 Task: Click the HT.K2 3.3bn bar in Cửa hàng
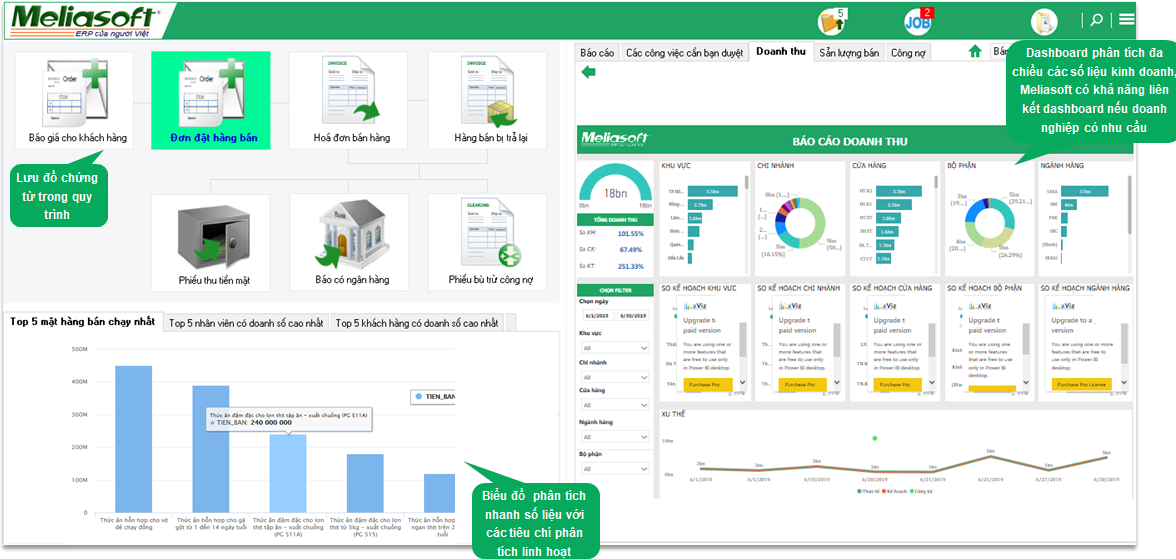[900, 191]
